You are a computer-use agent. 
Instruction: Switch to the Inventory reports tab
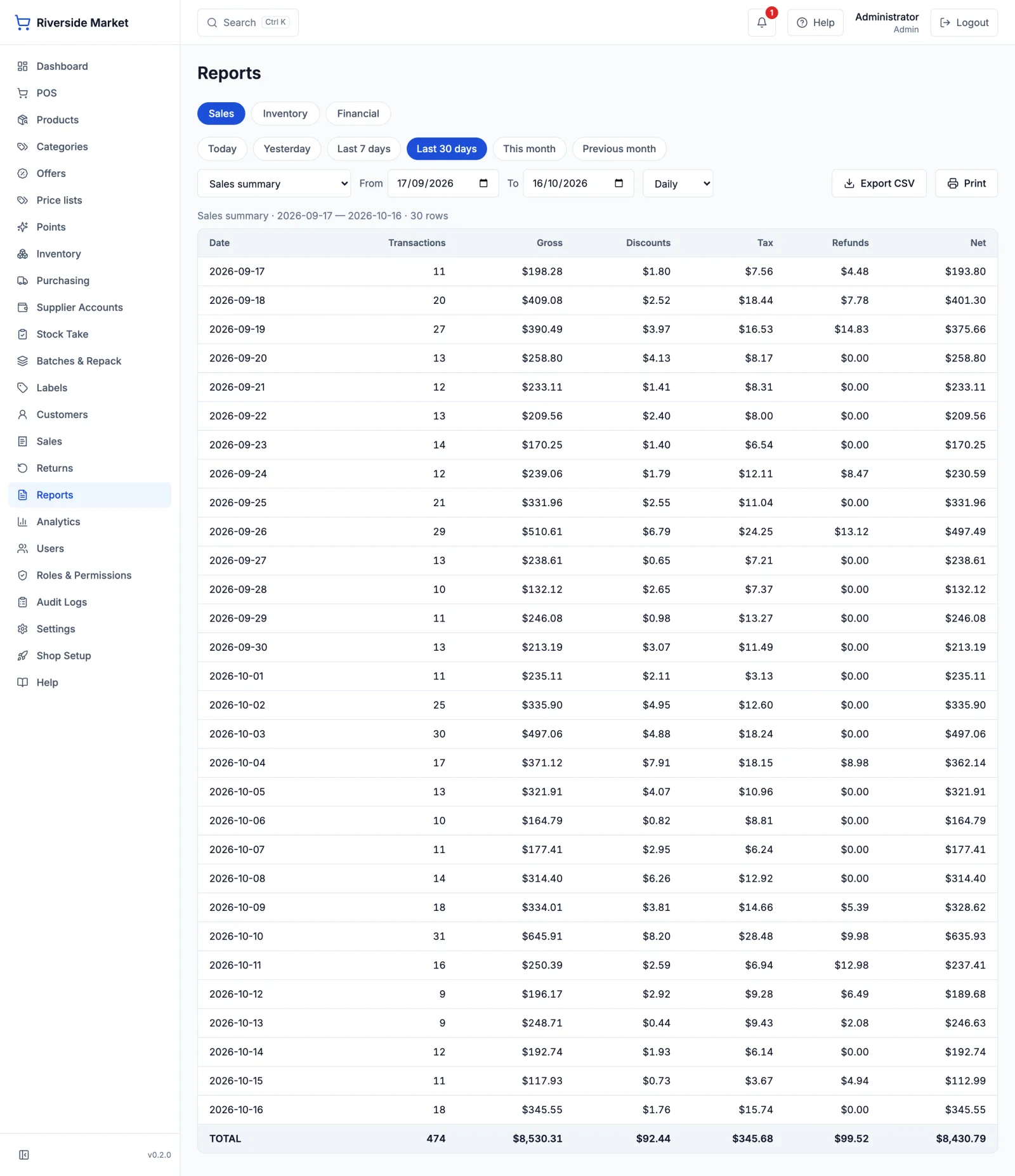285,114
